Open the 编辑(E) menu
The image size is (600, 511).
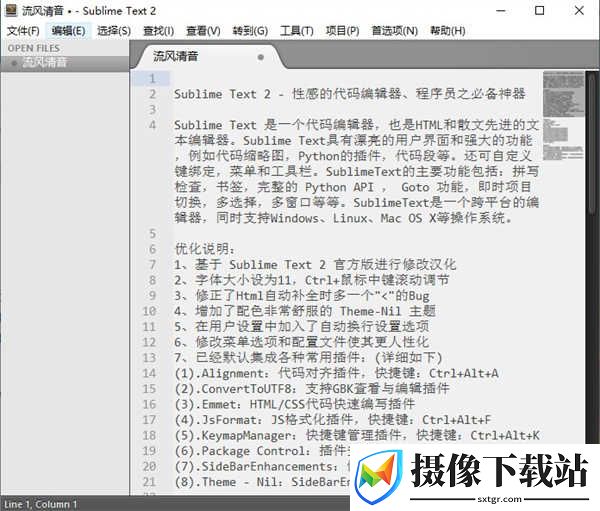pyautogui.click(x=68, y=31)
